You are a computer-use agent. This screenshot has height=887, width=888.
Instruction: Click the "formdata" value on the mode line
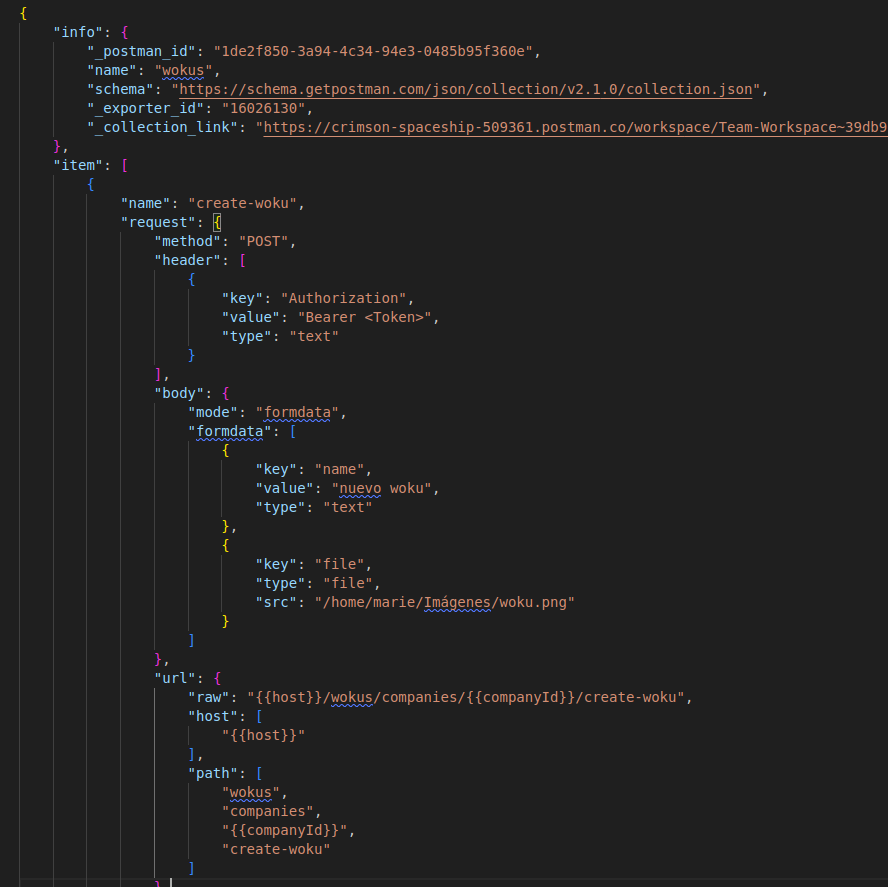pos(297,412)
